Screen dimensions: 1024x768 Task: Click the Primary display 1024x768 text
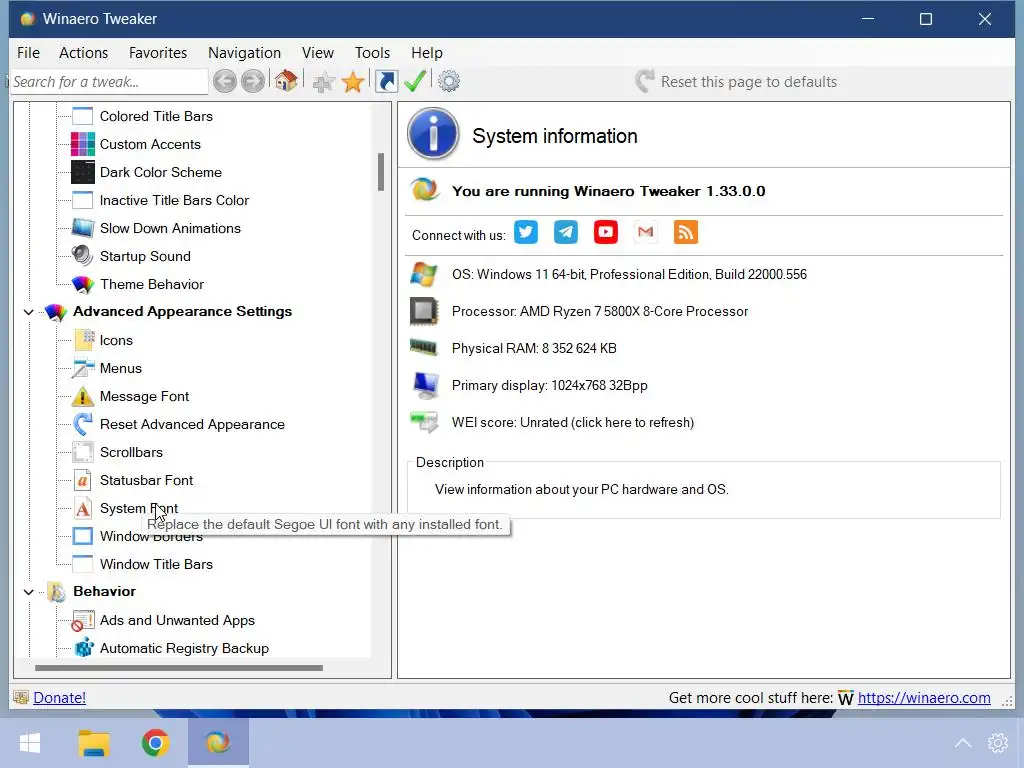coord(549,385)
